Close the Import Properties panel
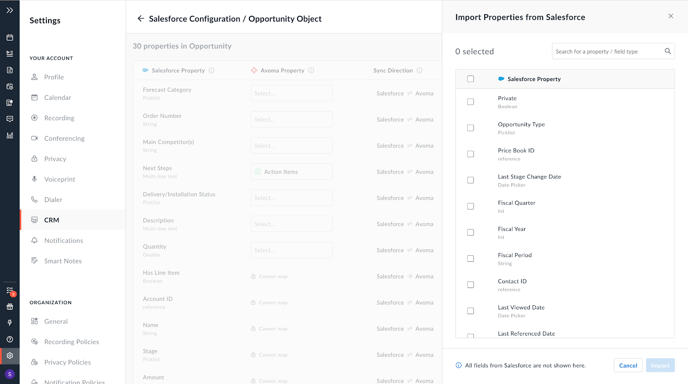Viewport: 688px width, 384px height. point(670,16)
